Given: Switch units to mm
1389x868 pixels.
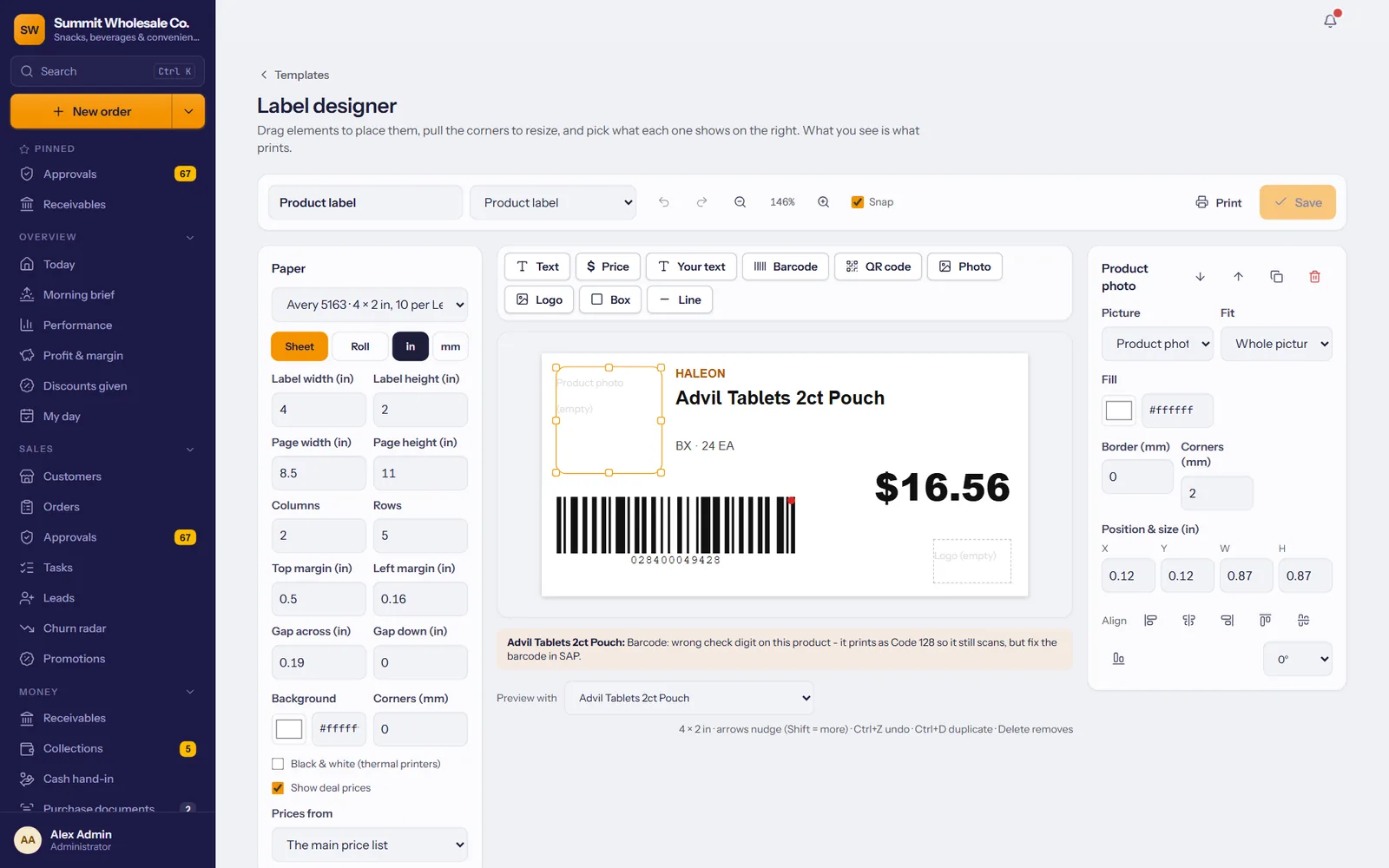Looking at the screenshot, I should pos(451,346).
